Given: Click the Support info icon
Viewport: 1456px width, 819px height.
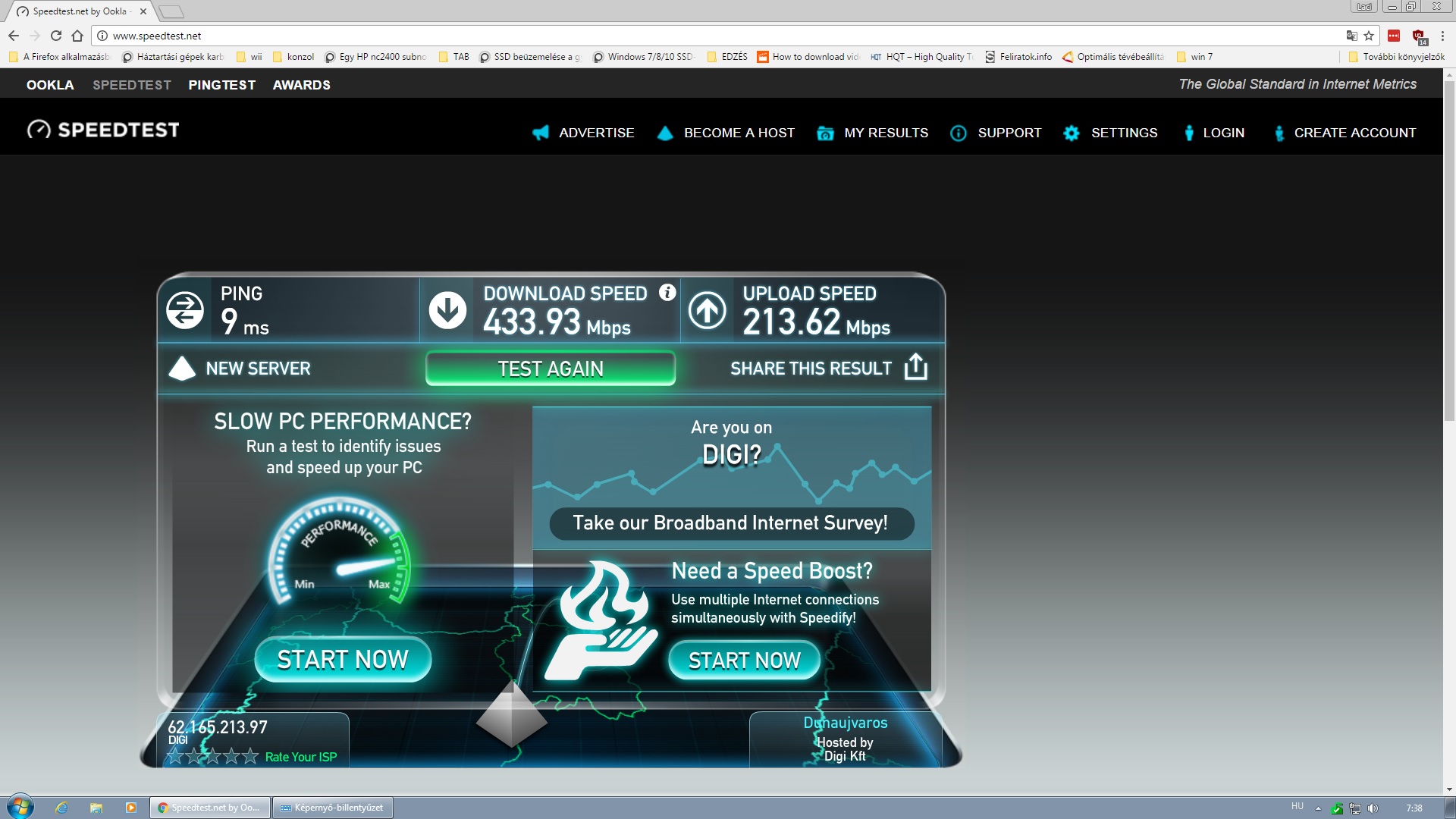Looking at the screenshot, I should pos(959,133).
